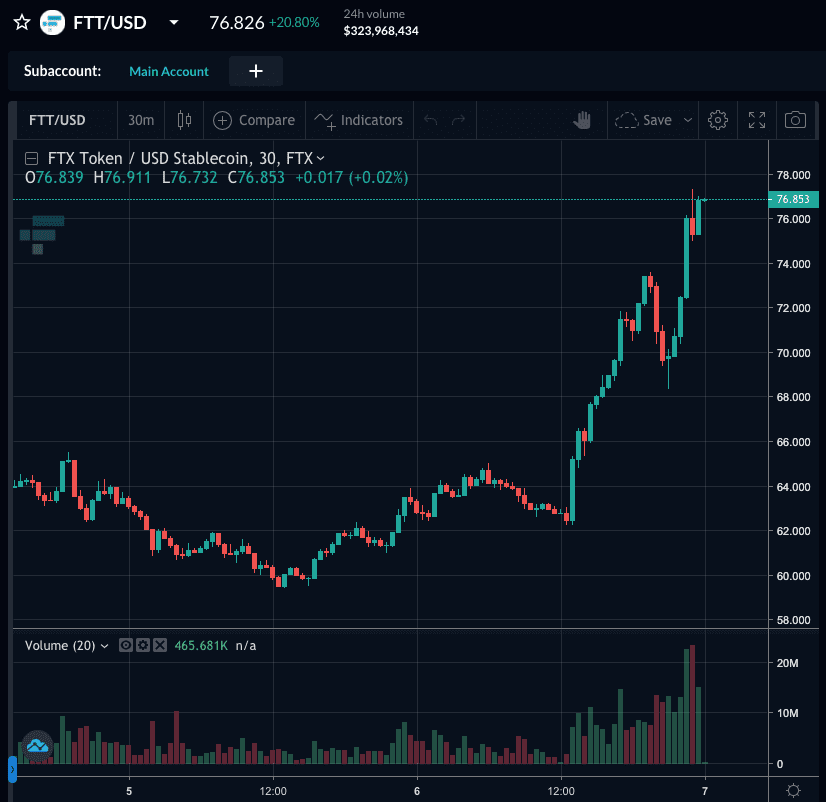This screenshot has height=802, width=826.
Task: Click the 78.000 price axis label
Action: [x=793, y=174]
